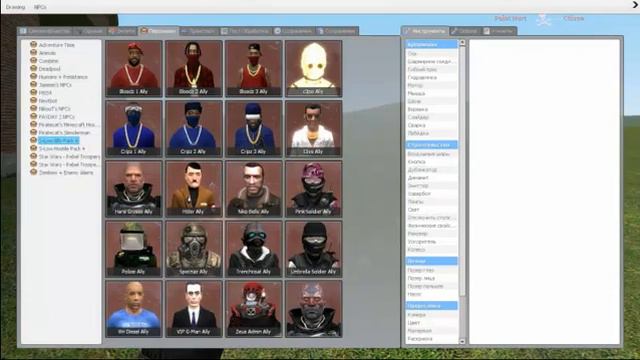The width and height of the screenshot is (640, 360).
Task: Open the NPCs menu in the top bar
Action: coord(40,7)
